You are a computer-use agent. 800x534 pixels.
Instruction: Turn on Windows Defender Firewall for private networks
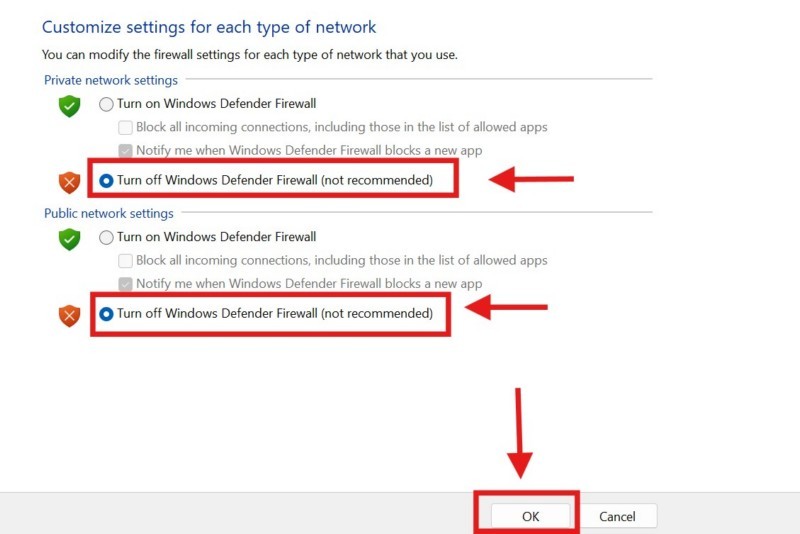tap(106, 104)
